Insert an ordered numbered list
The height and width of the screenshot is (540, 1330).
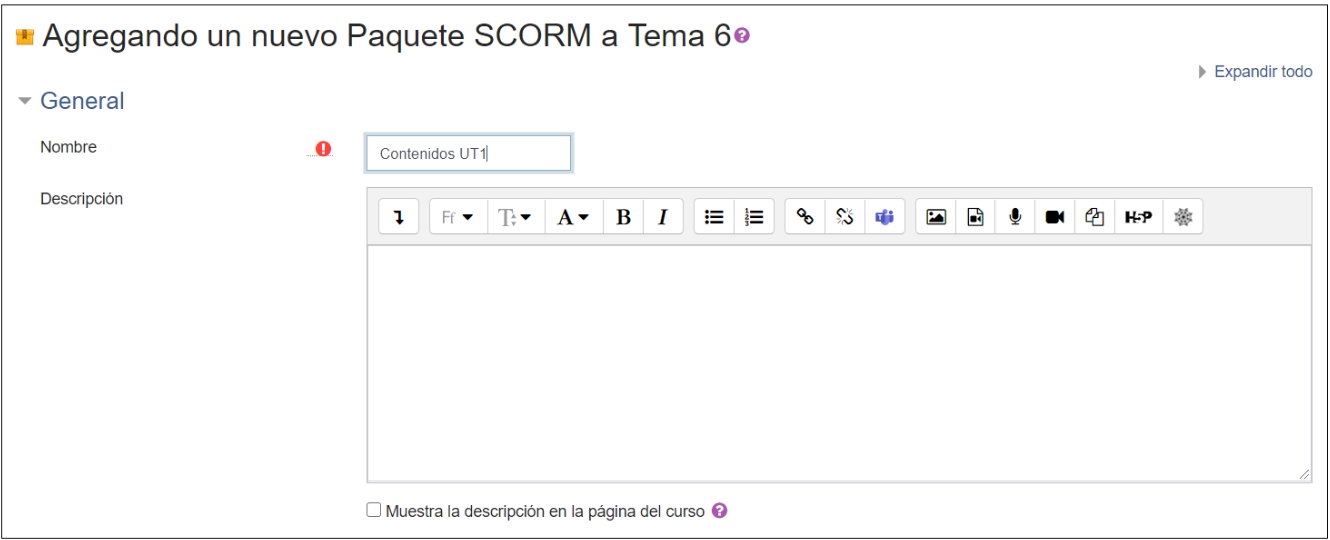754,217
